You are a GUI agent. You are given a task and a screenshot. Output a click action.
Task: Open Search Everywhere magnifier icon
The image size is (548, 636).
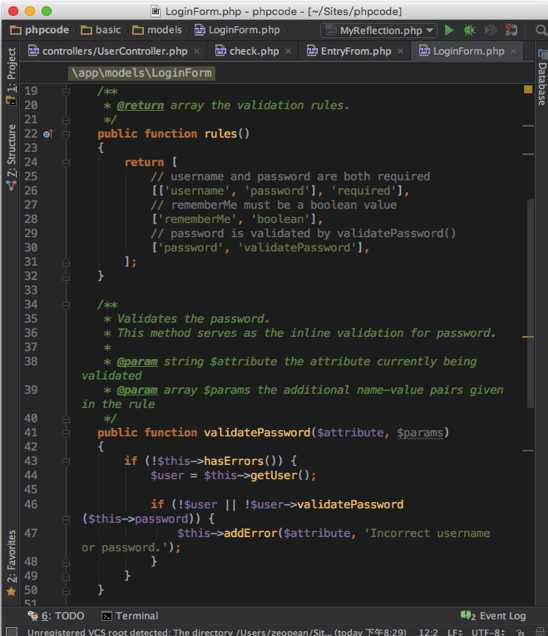(x=541, y=30)
